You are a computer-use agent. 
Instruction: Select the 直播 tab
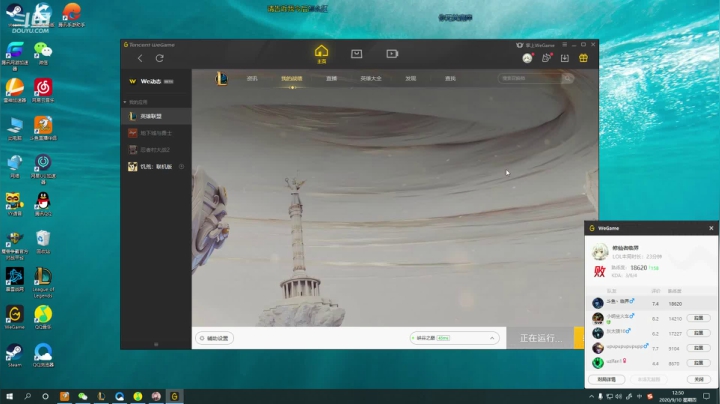[x=332, y=79]
